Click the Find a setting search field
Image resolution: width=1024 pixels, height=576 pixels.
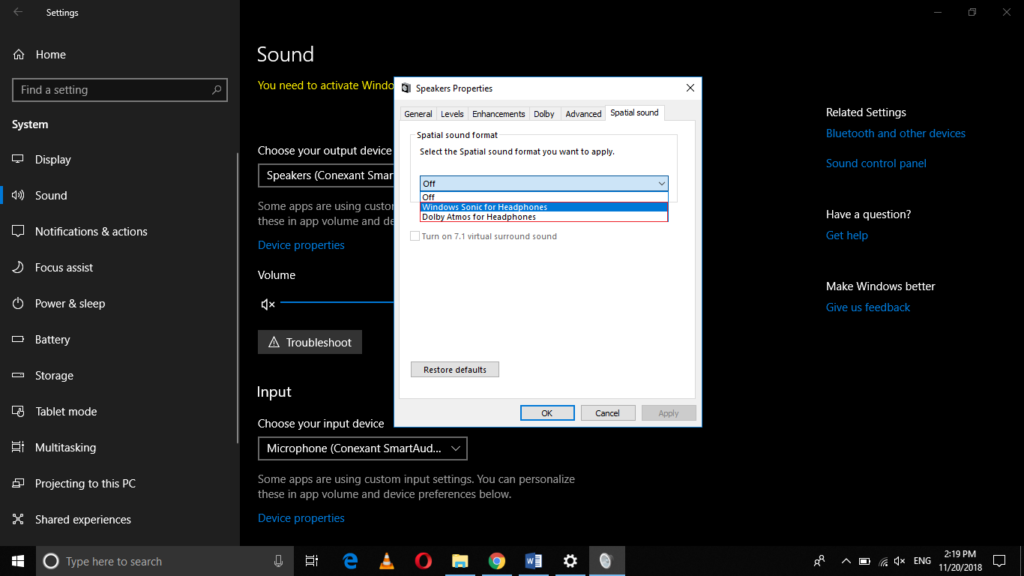tap(120, 90)
